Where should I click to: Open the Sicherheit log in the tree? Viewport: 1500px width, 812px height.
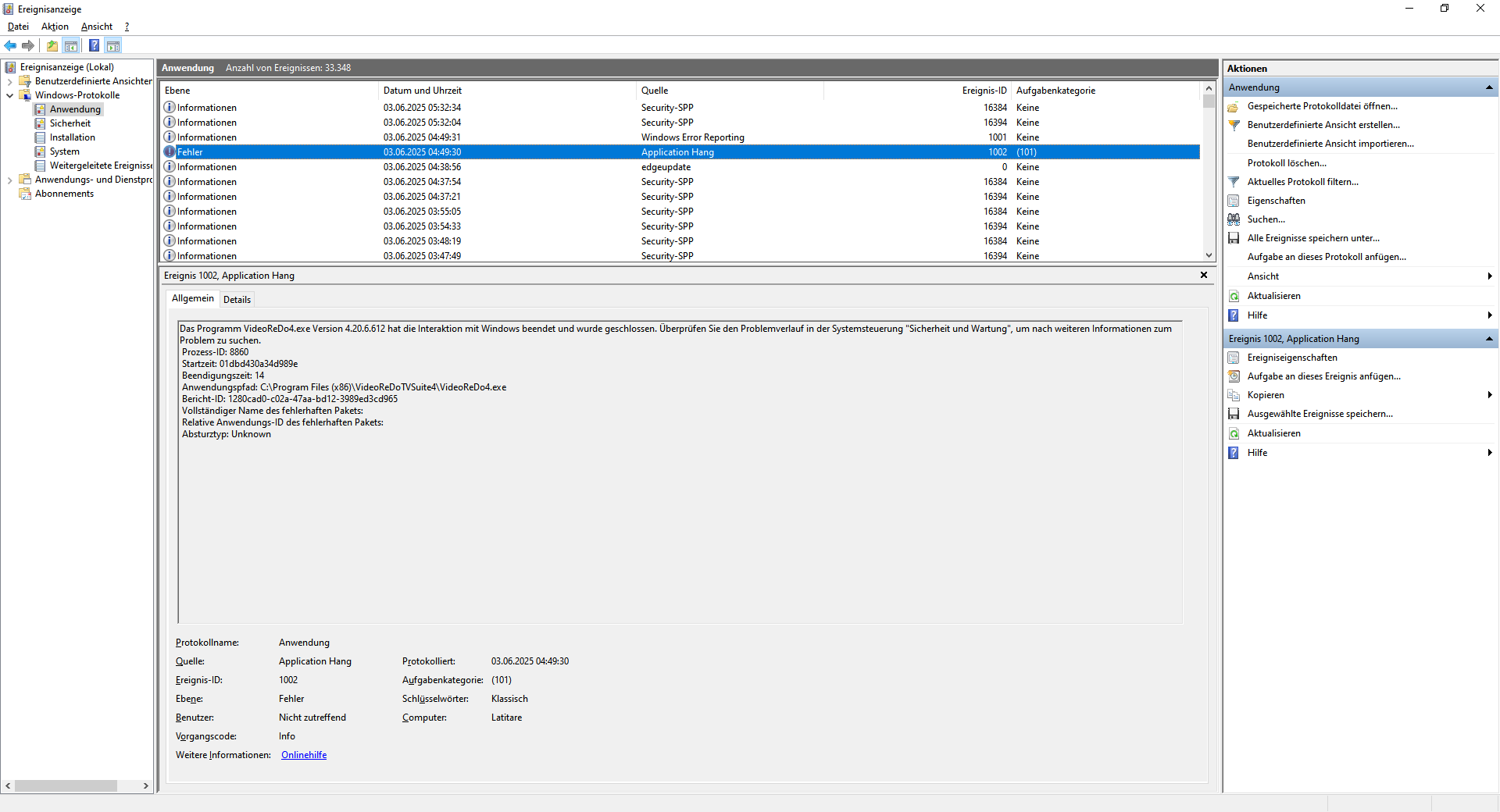click(x=70, y=123)
